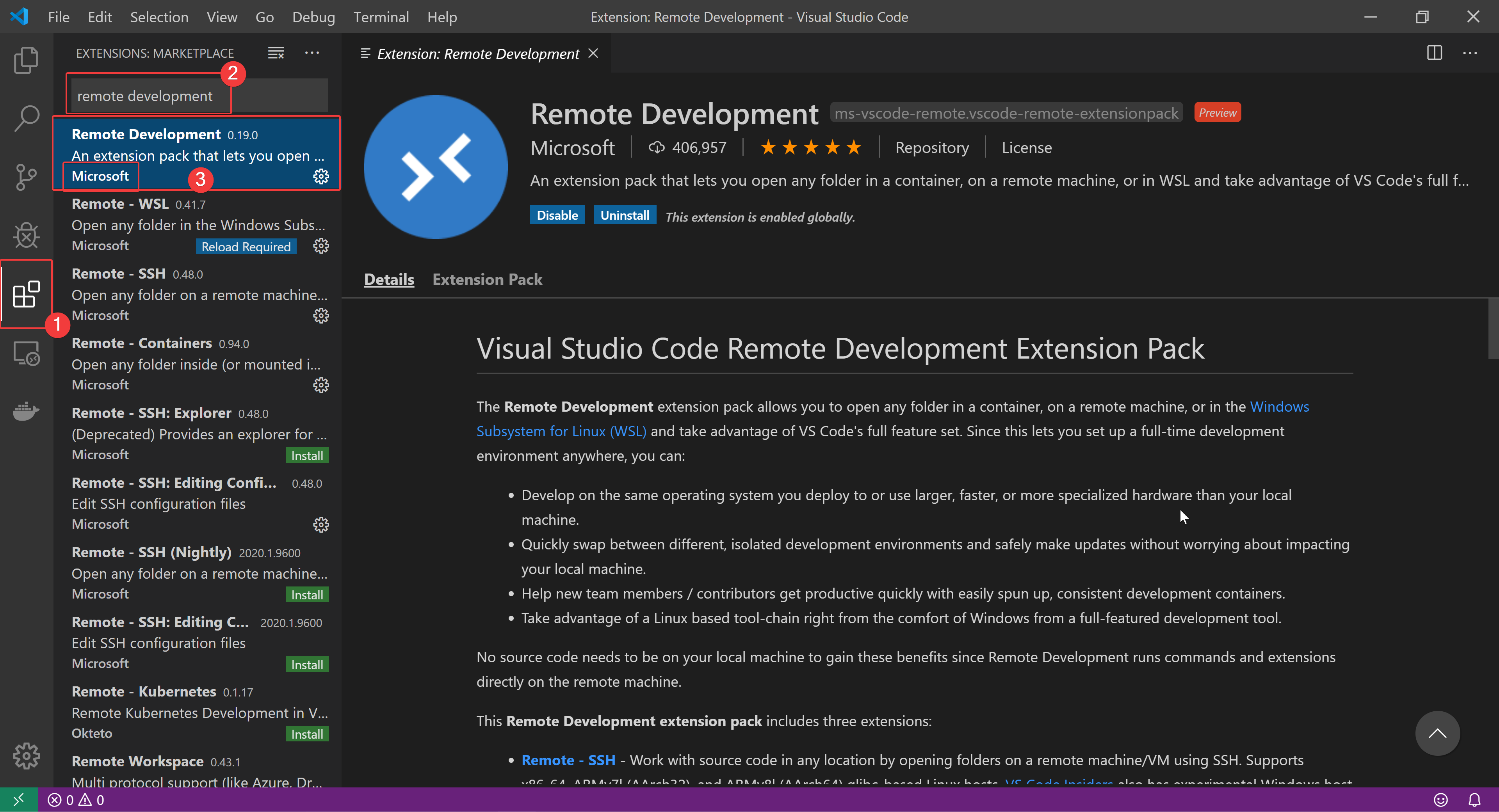This screenshot has width=1499, height=812.
Task: Click the extensions search box
Action: coord(199,96)
